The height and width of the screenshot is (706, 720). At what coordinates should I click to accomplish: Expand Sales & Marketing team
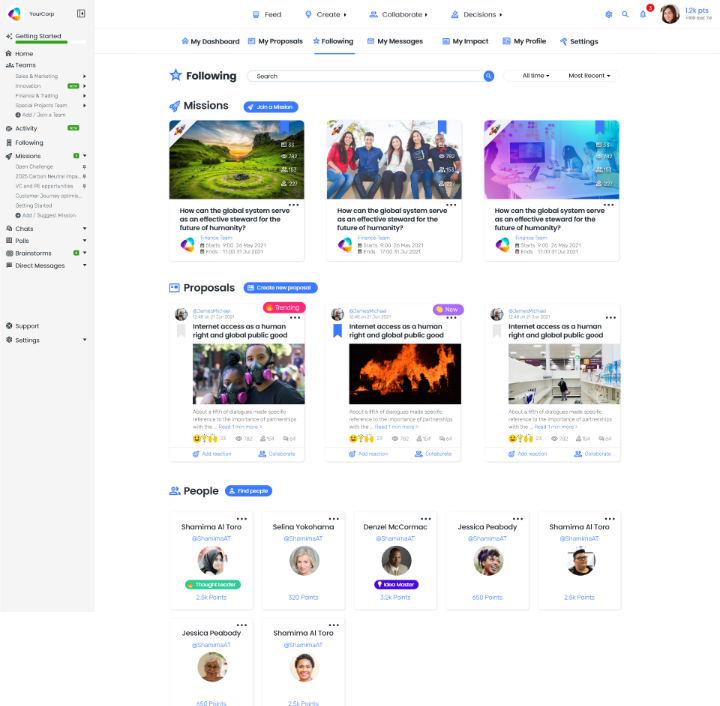(84, 76)
